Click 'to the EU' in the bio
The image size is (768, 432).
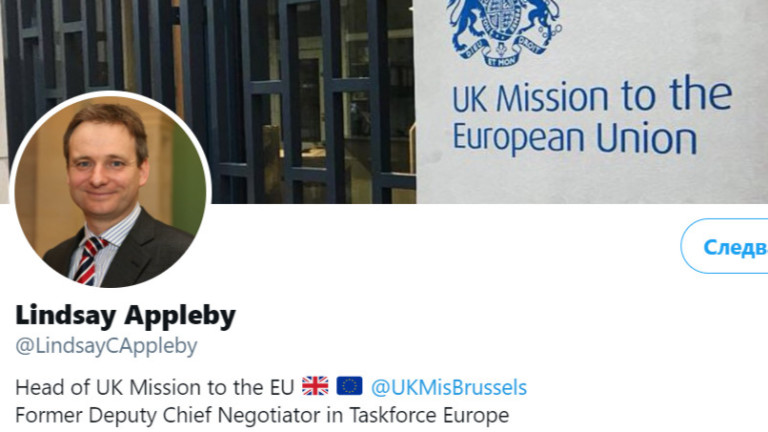click(256, 387)
